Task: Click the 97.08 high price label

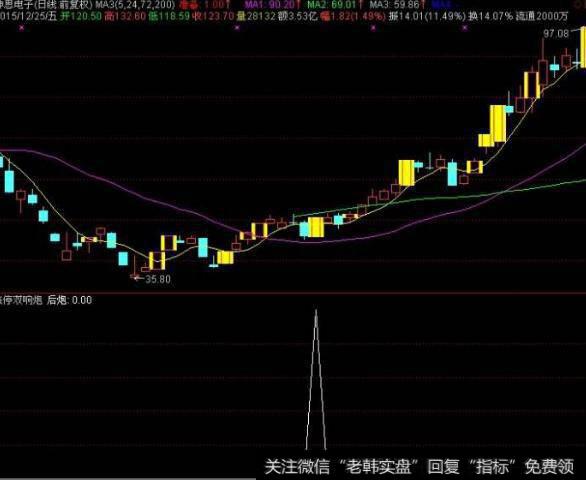Action: coord(556,34)
